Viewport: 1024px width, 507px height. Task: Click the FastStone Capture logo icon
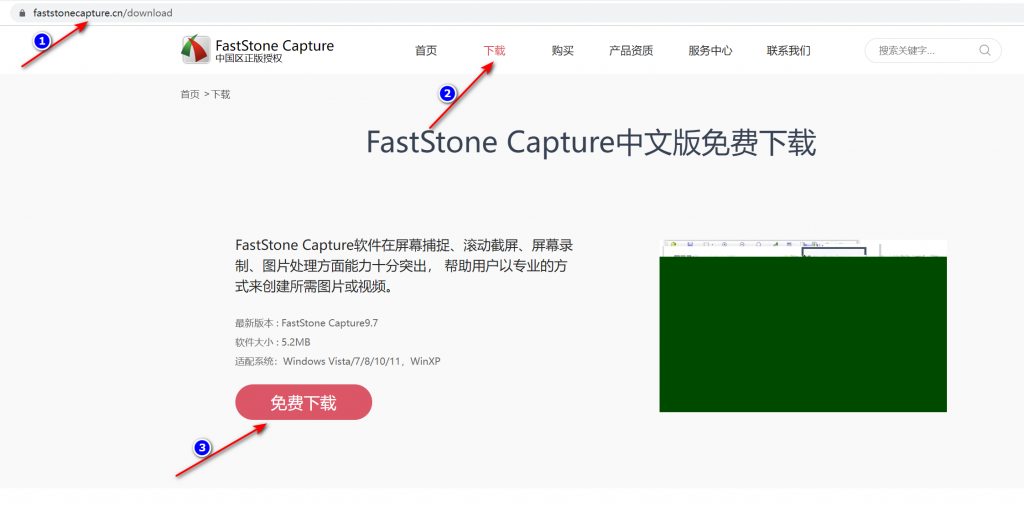(x=196, y=50)
